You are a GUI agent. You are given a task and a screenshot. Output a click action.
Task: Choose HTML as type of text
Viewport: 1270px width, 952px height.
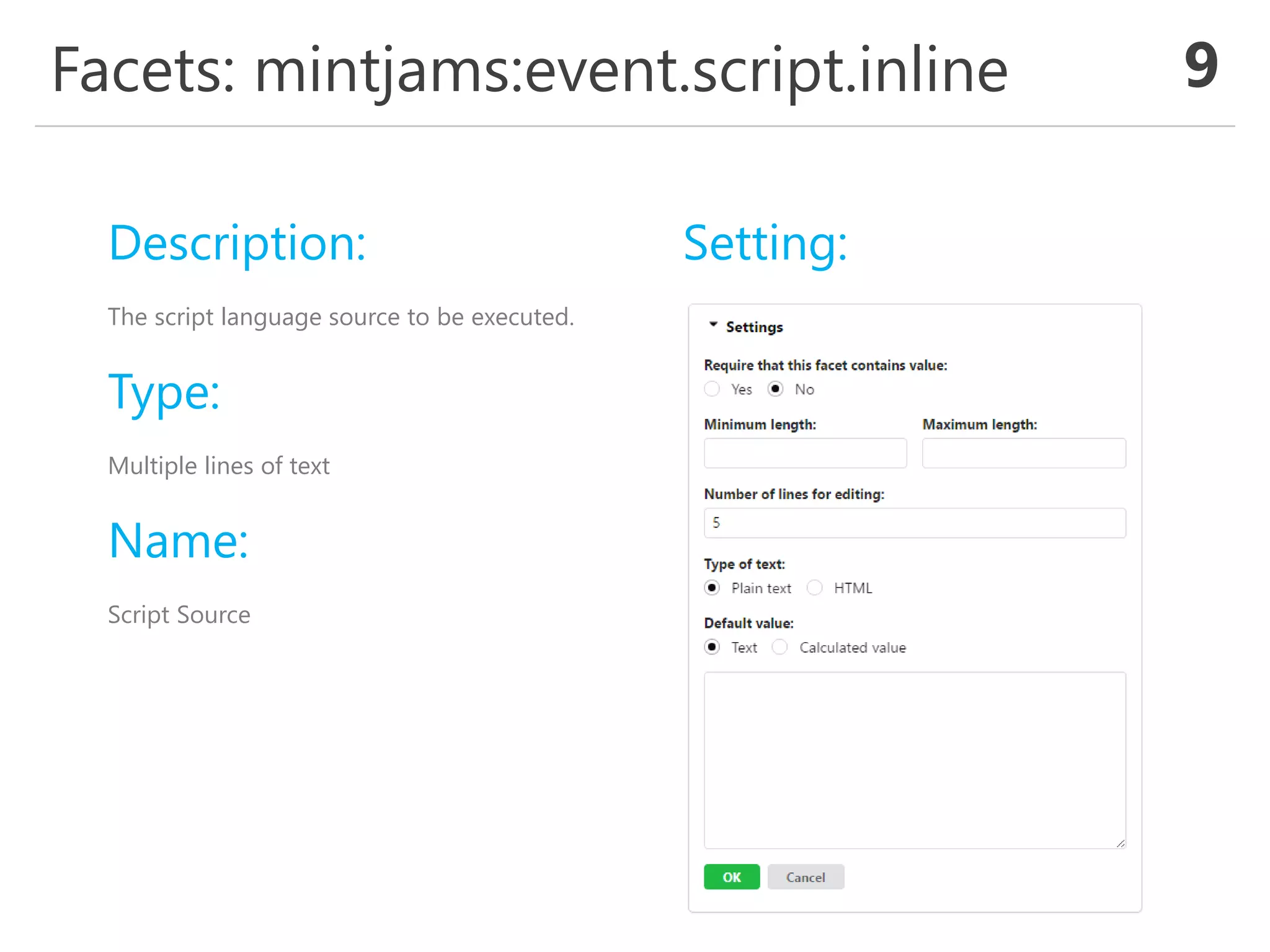pyautogui.click(x=814, y=588)
